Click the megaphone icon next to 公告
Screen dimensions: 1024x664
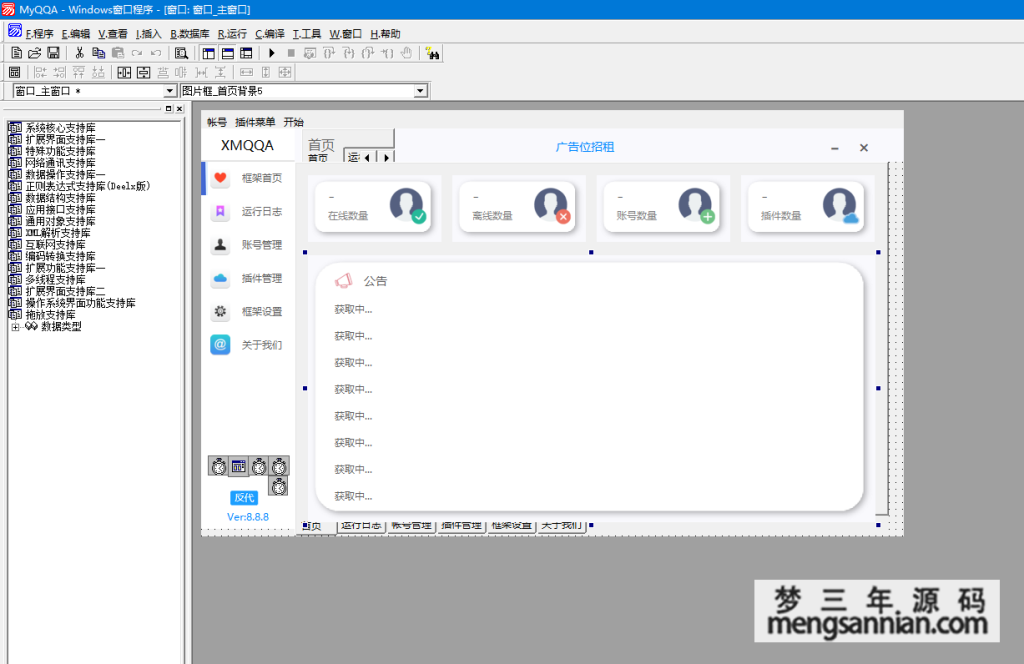tap(344, 281)
